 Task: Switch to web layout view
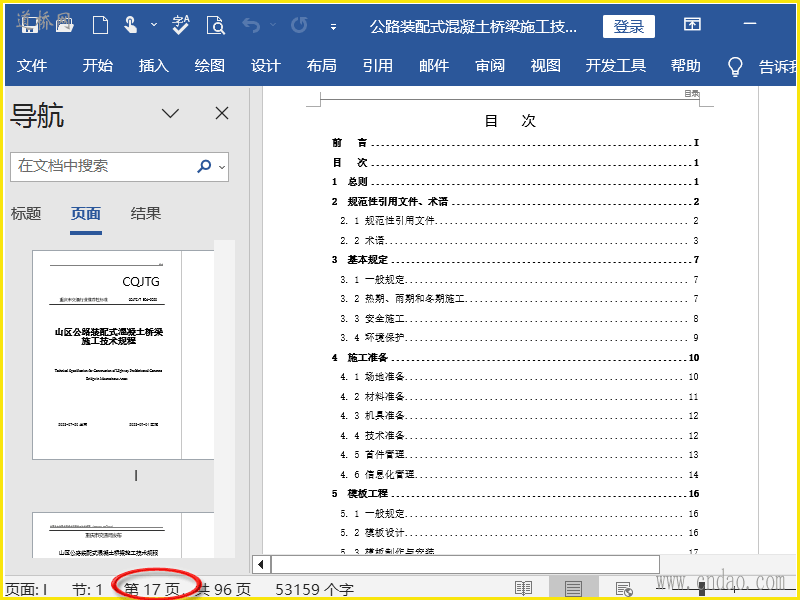[x=624, y=588]
